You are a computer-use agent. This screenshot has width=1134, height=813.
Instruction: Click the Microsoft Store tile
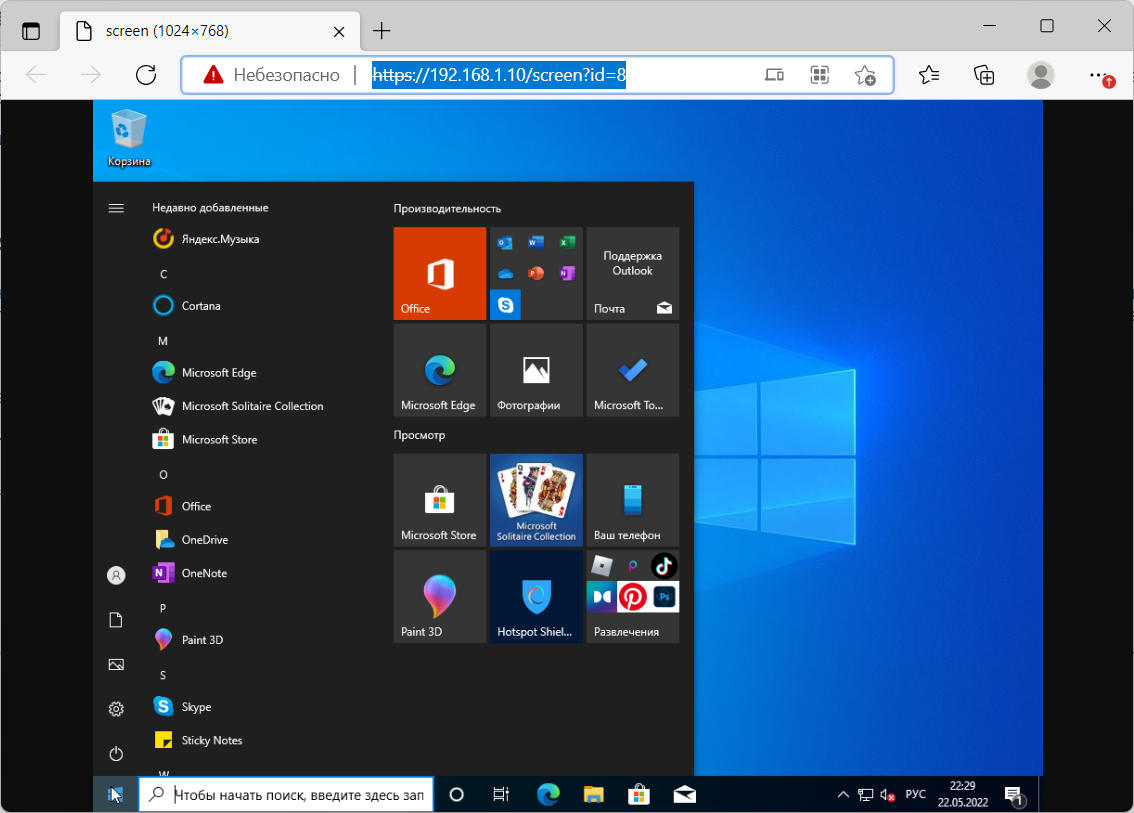pos(440,500)
